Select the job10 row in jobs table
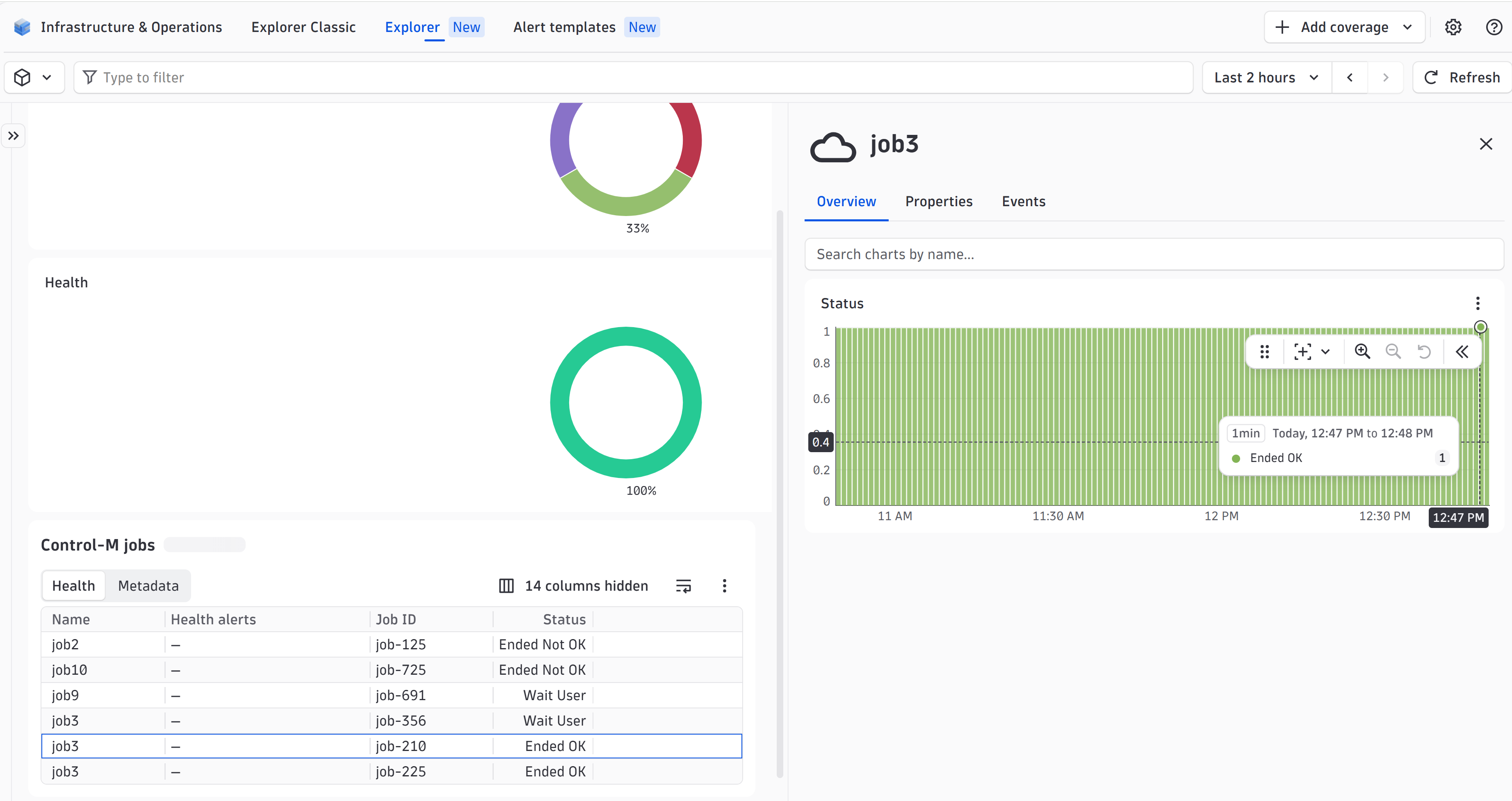Viewport: 1512px width, 801px height. (x=392, y=669)
